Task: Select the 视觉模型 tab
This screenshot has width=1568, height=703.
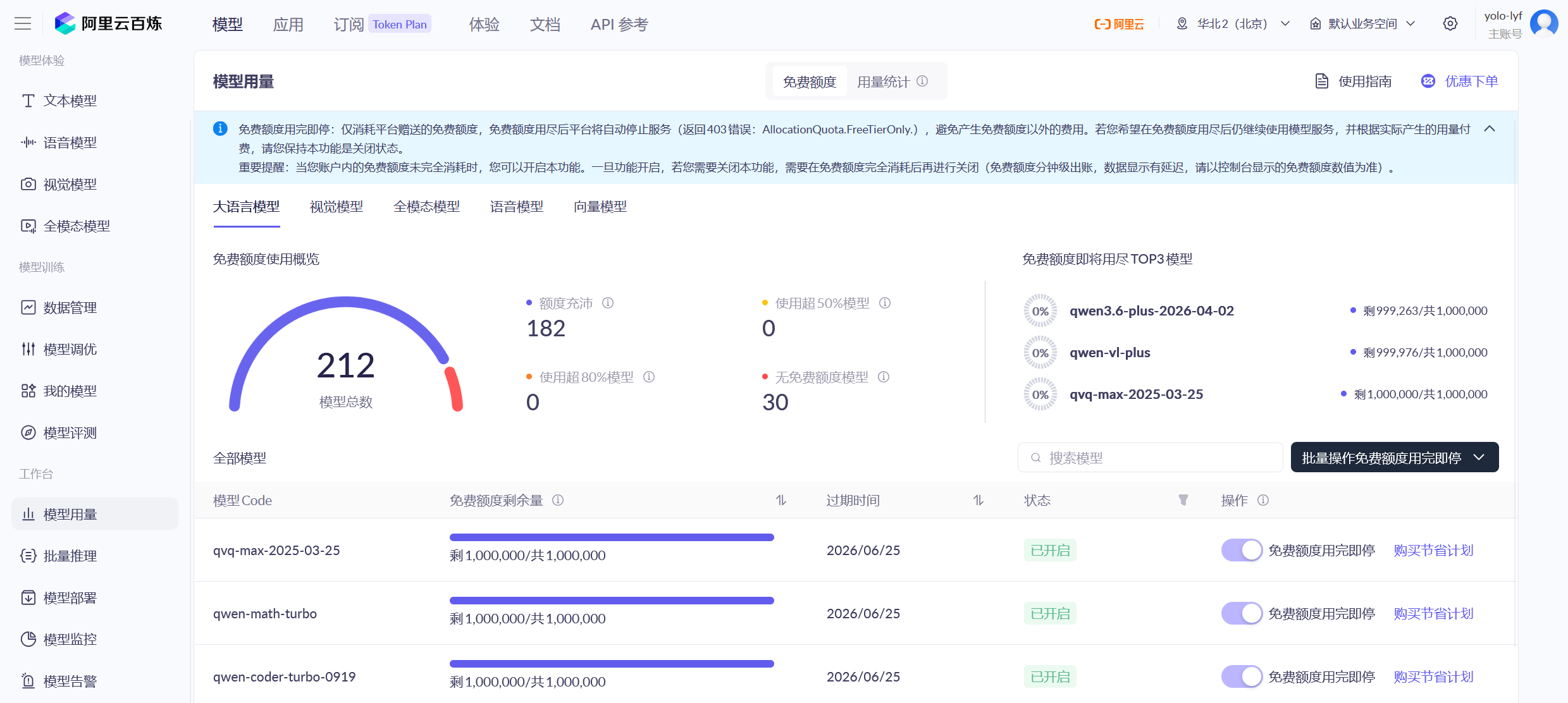Action: (x=336, y=207)
